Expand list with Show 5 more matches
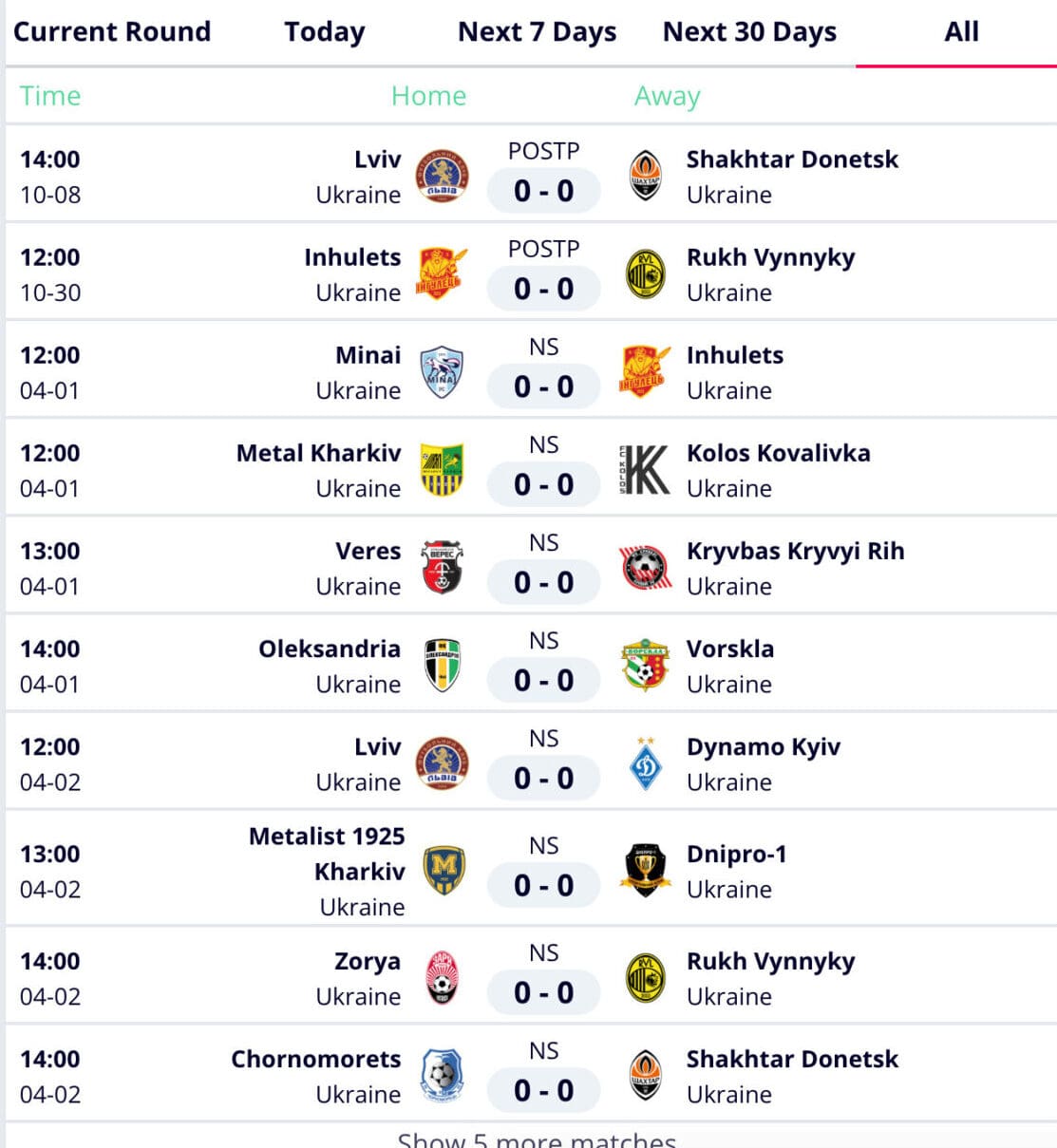This screenshot has height=1148, width=1057. click(x=537, y=1139)
